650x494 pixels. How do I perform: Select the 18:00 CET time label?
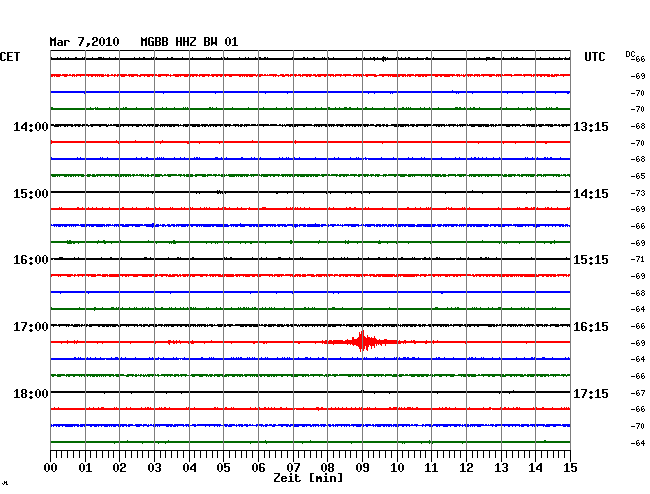click(x=31, y=393)
